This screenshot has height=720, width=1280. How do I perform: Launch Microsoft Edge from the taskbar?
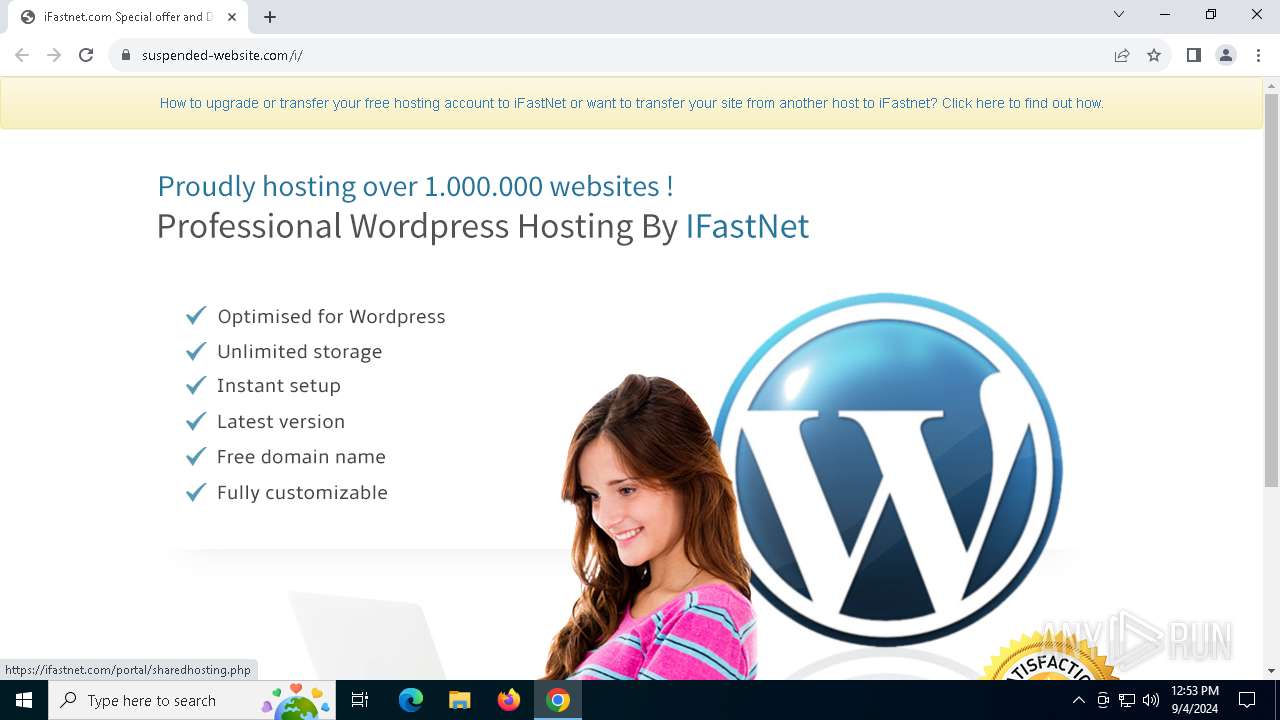(411, 700)
